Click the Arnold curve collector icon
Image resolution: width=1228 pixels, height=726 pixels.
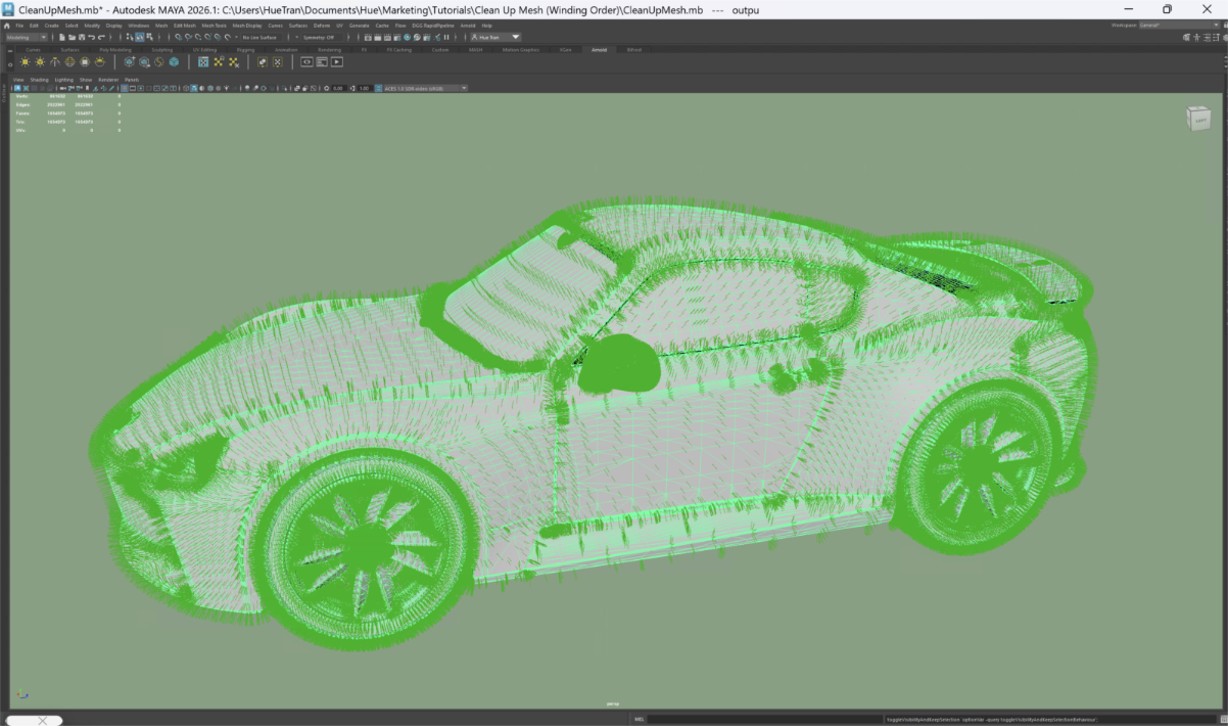[159, 62]
